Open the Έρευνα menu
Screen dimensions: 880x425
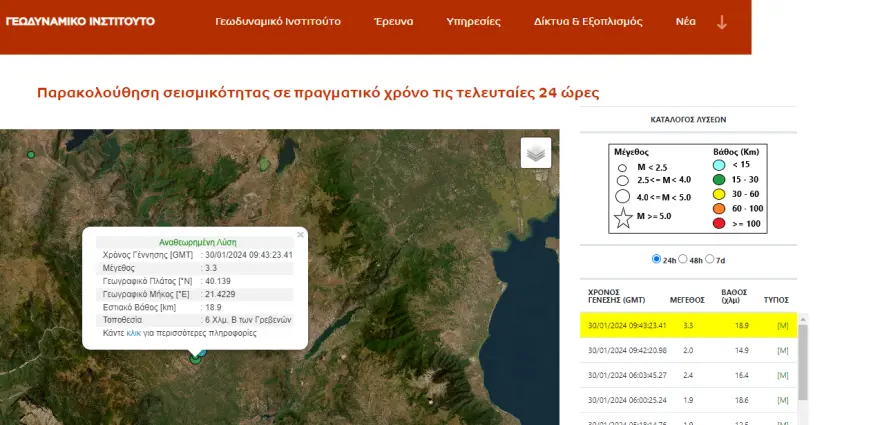click(x=393, y=21)
